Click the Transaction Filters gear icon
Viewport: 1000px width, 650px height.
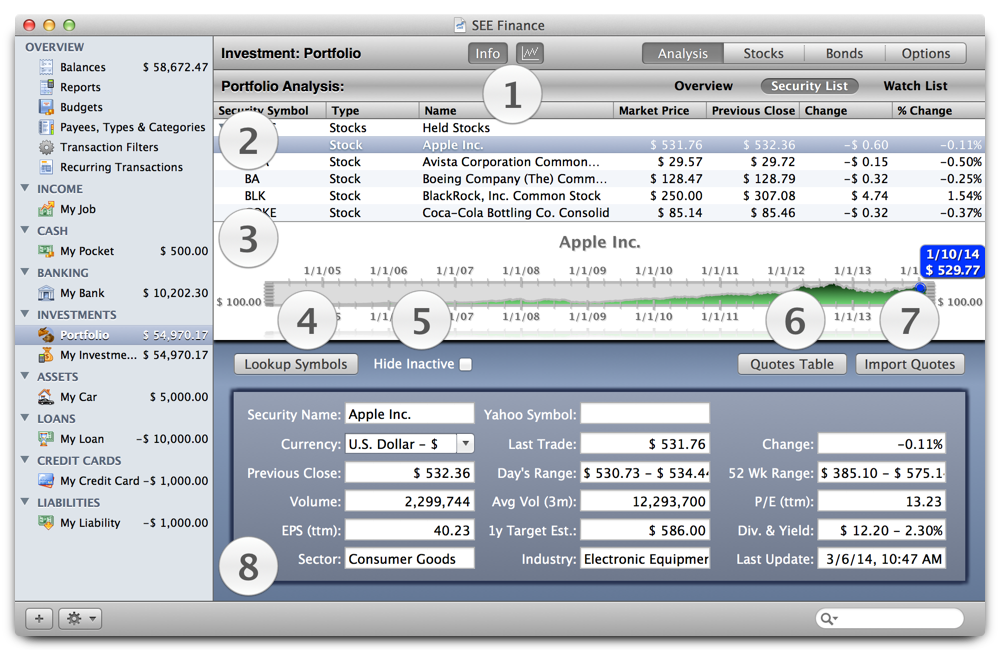coord(46,147)
